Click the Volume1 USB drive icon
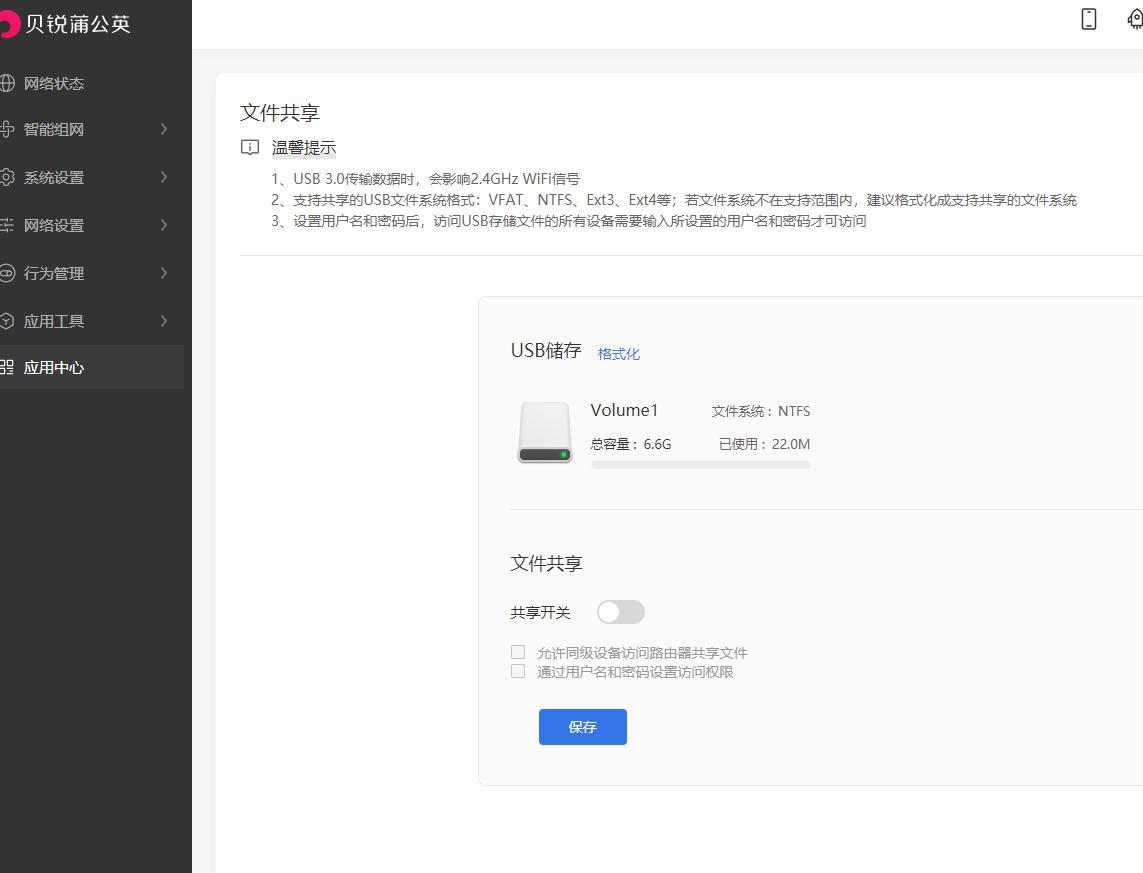The width and height of the screenshot is (1143, 873). (545, 432)
